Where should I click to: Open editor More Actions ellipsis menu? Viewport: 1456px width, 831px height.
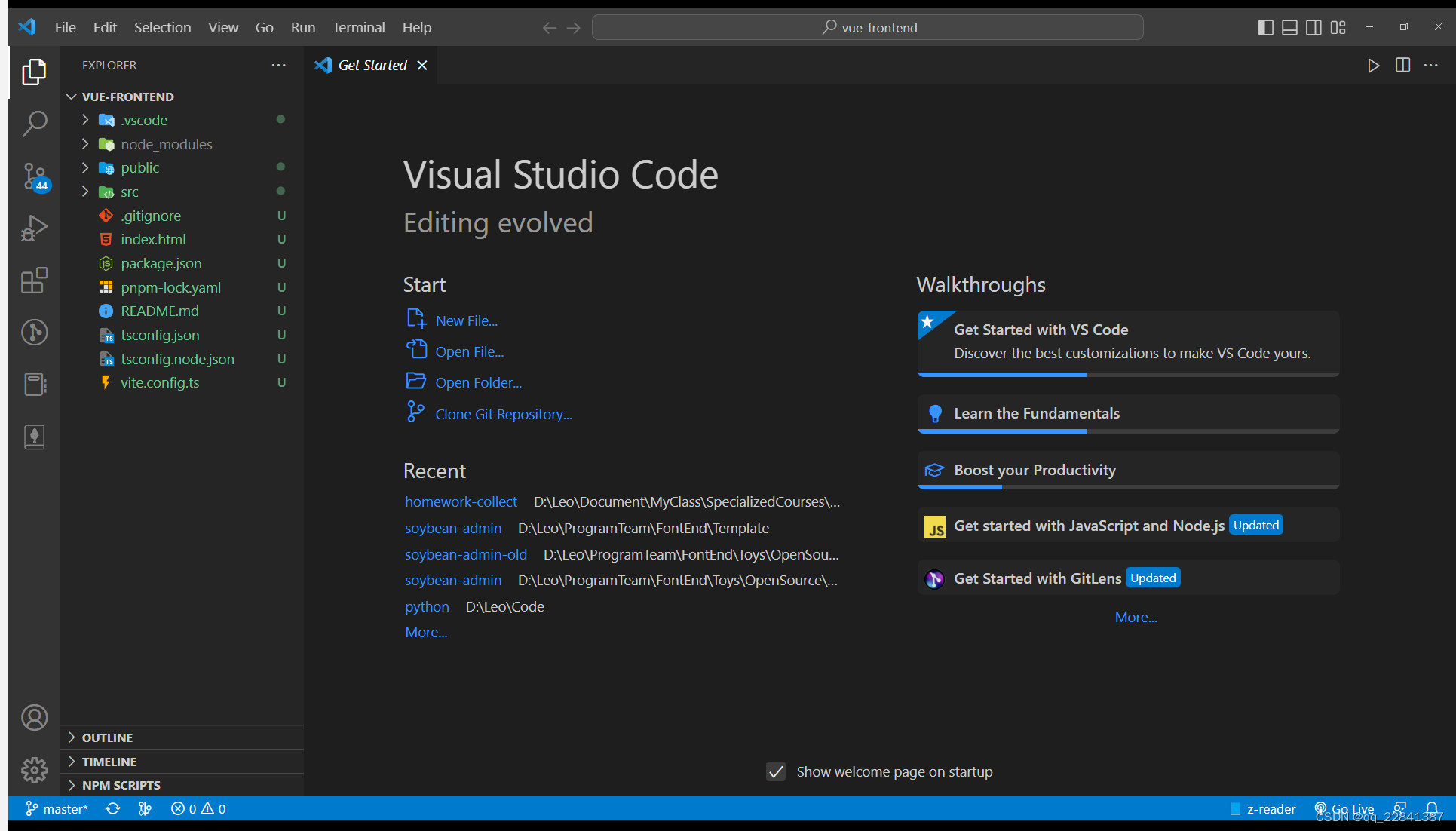pos(1431,66)
